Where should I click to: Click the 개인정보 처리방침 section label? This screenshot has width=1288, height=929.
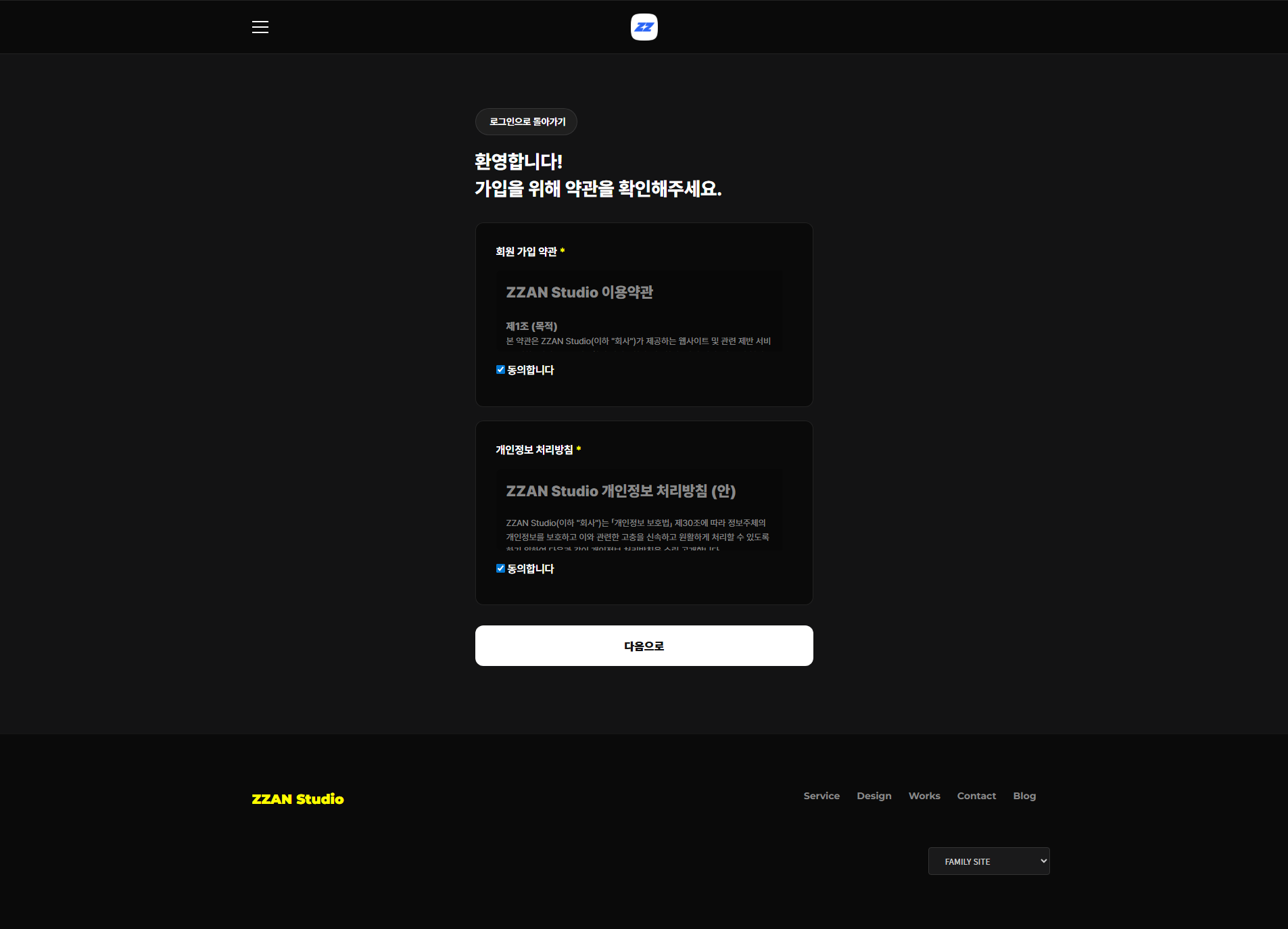(x=534, y=450)
